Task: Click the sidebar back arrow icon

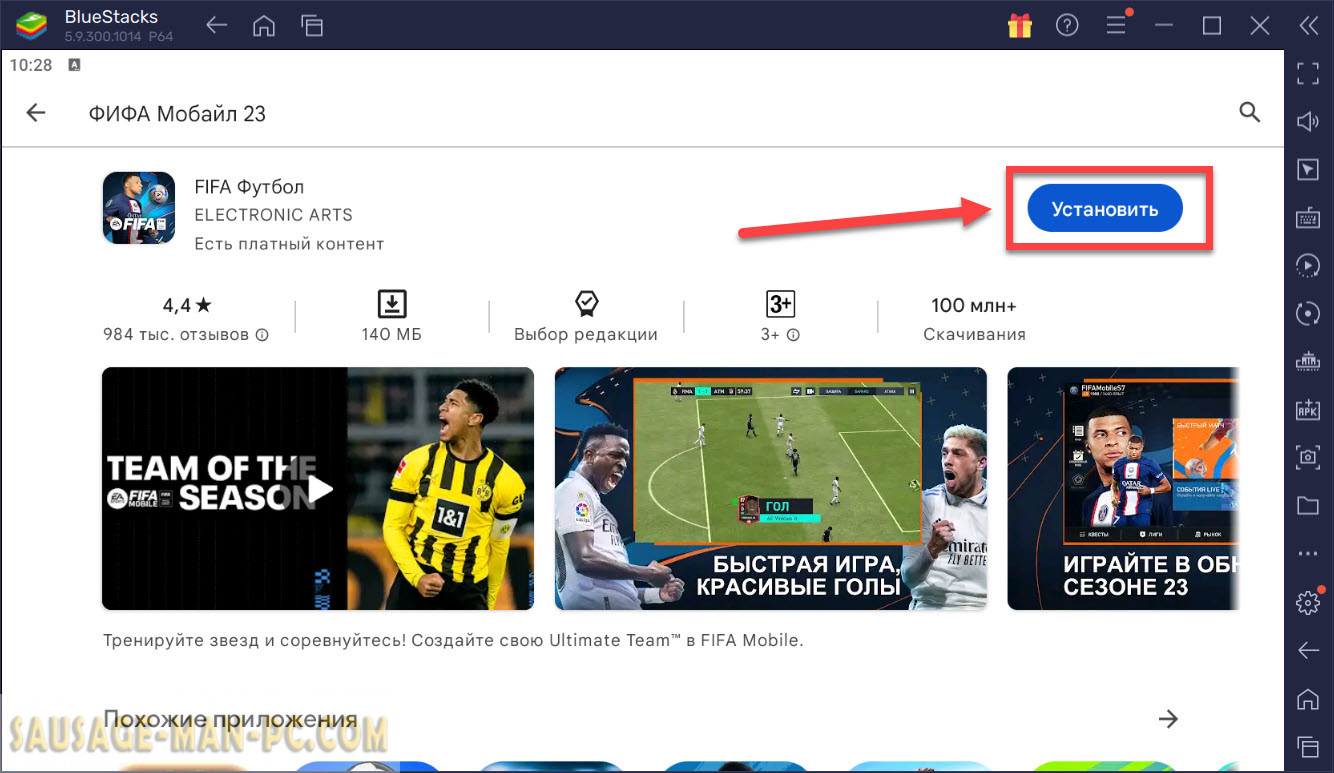Action: (x=1308, y=651)
